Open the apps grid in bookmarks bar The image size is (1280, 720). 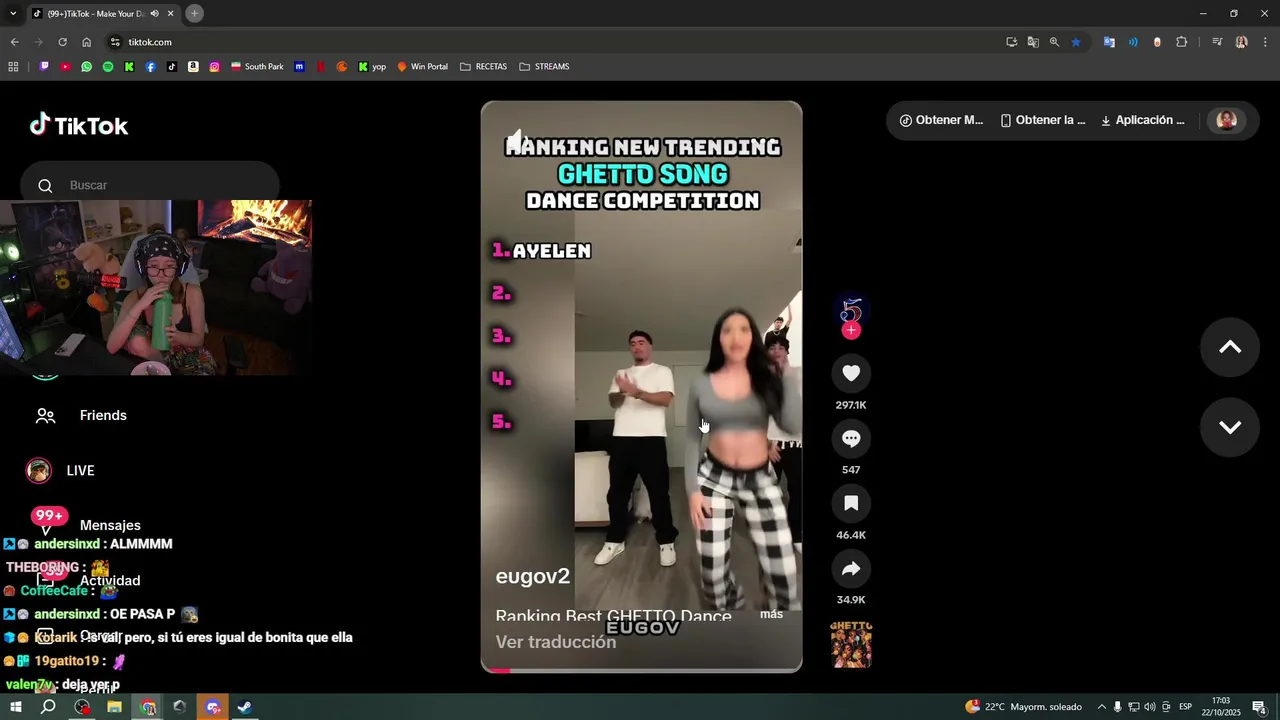(x=13, y=67)
